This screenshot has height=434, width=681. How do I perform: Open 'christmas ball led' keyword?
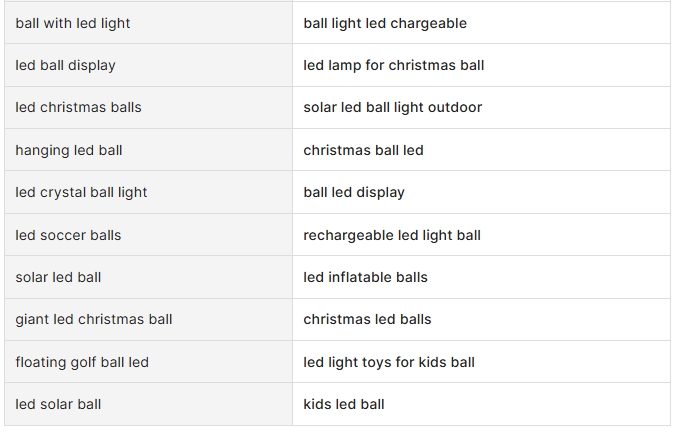[x=363, y=150]
